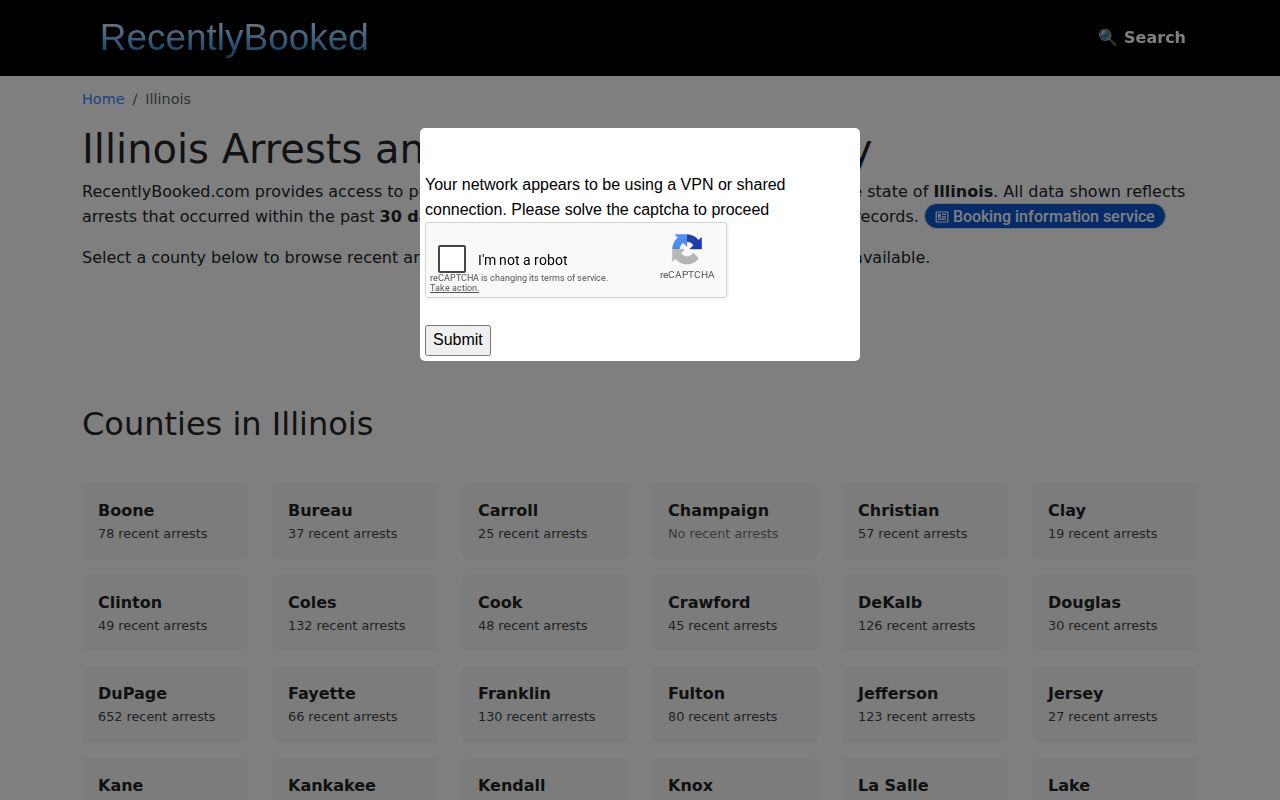The image size is (1280, 800).
Task: Choose Jersey county
Action: pyautogui.click(x=1115, y=704)
